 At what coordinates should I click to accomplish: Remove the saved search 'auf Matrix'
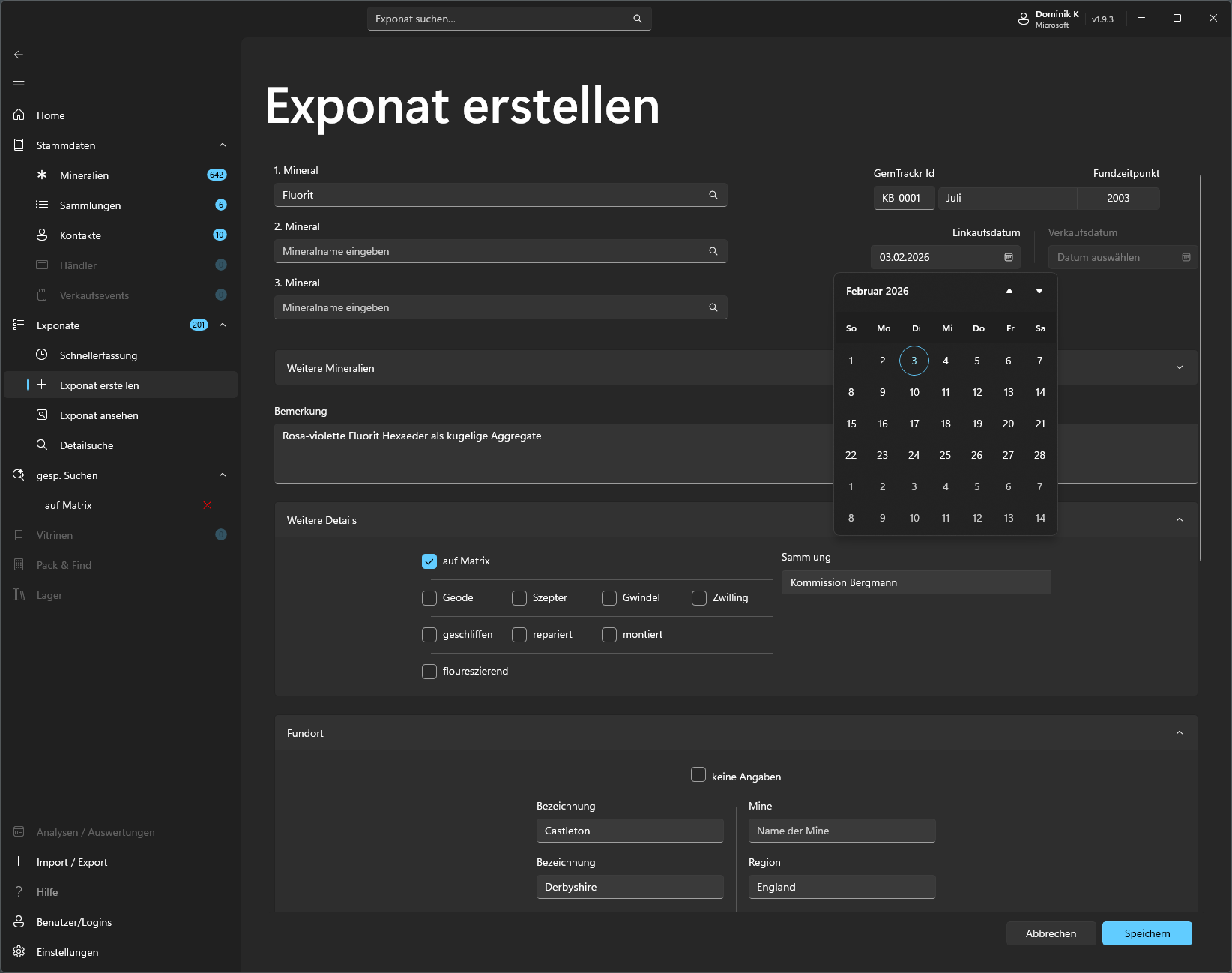pyautogui.click(x=208, y=505)
